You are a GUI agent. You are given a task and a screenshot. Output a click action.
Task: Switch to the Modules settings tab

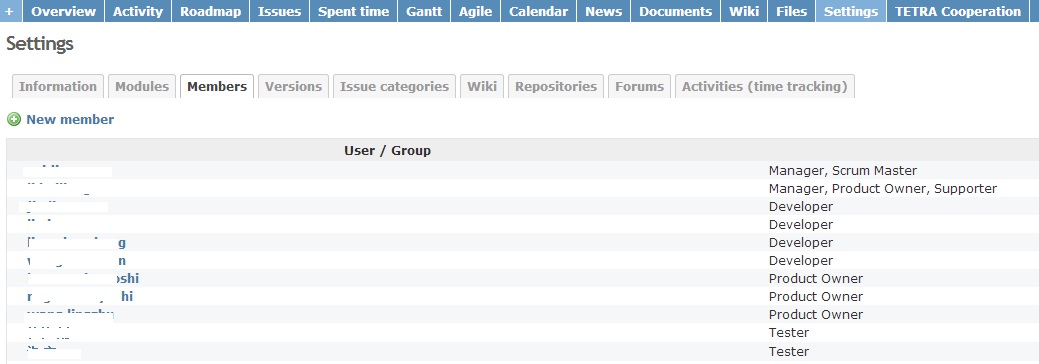pyautogui.click(x=142, y=86)
